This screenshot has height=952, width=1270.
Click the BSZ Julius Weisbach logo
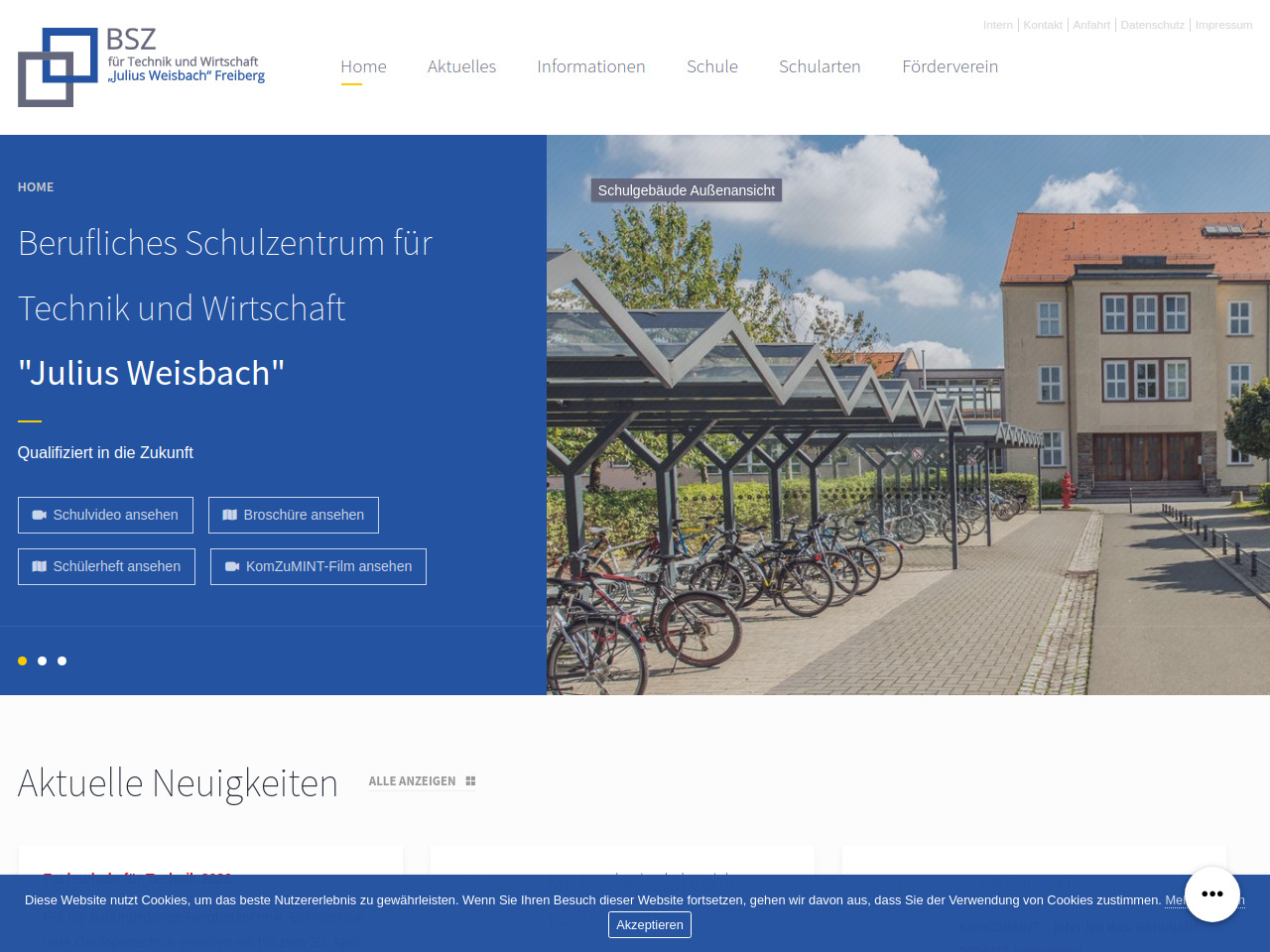pos(141,66)
